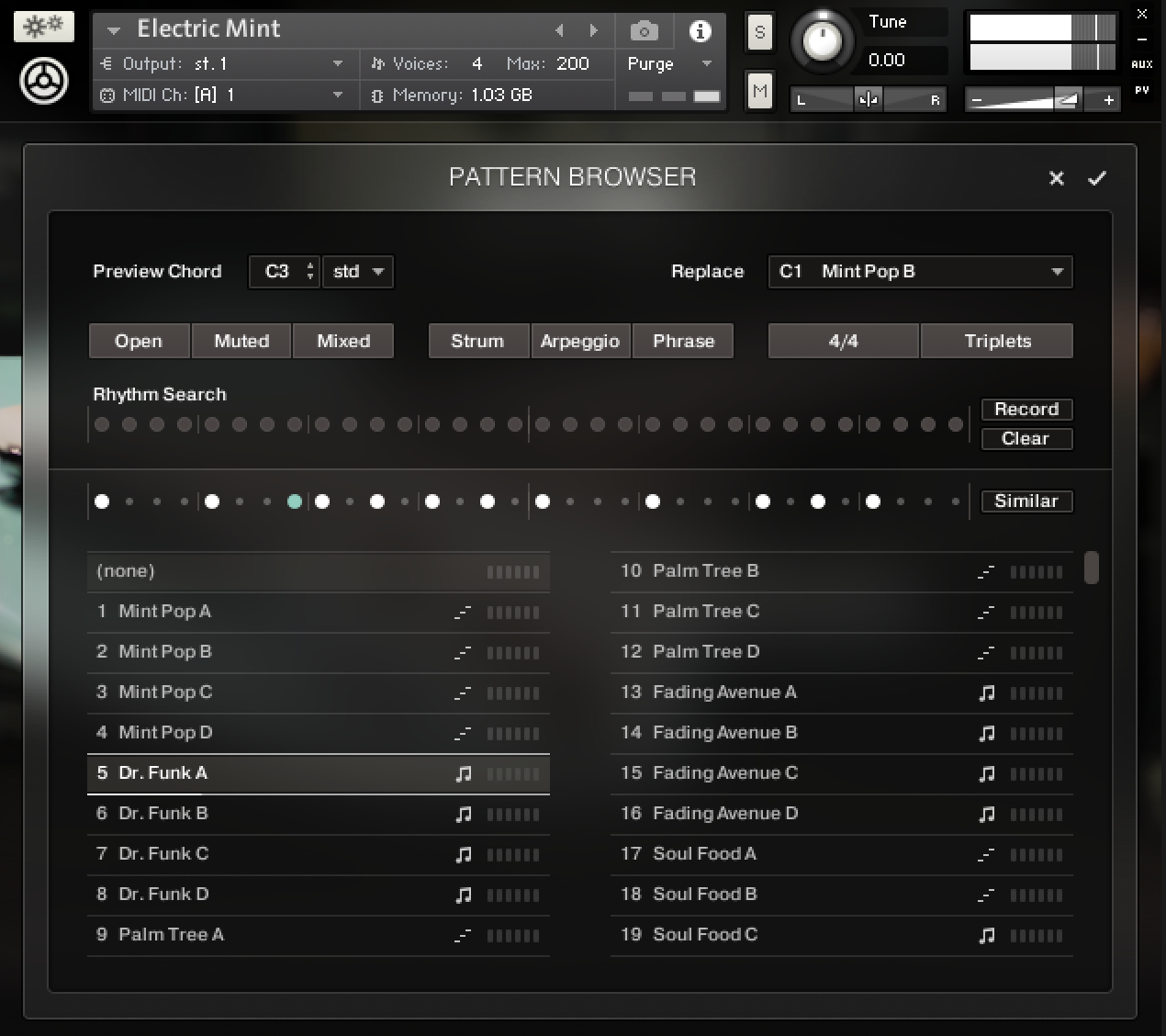Open the std chord voicing dropdown

pyautogui.click(x=358, y=272)
